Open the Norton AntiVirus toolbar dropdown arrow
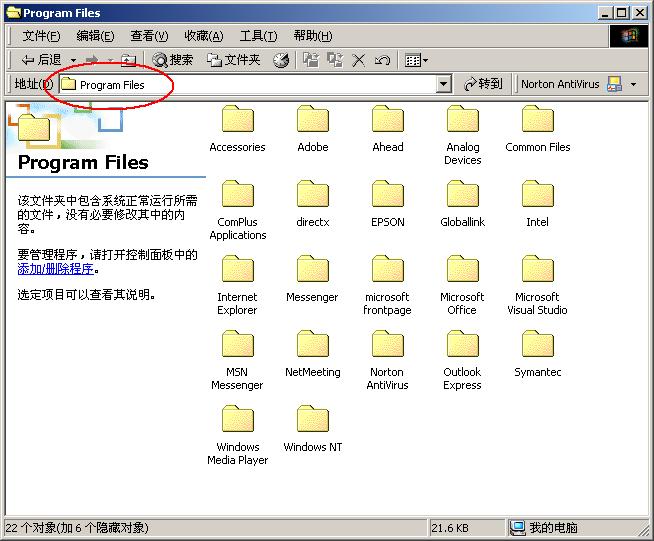The width and height of the screenshot is (654, 541). point(634,84)
